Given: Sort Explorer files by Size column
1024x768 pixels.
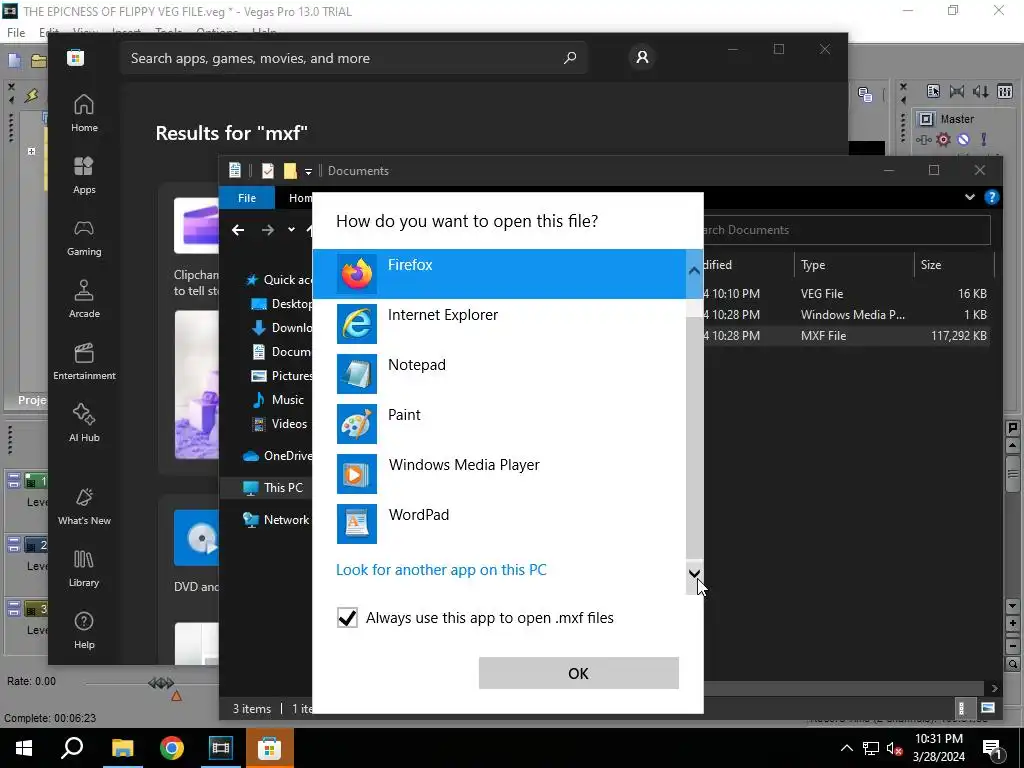Looking at the screenshot, I should pos(953,265).
